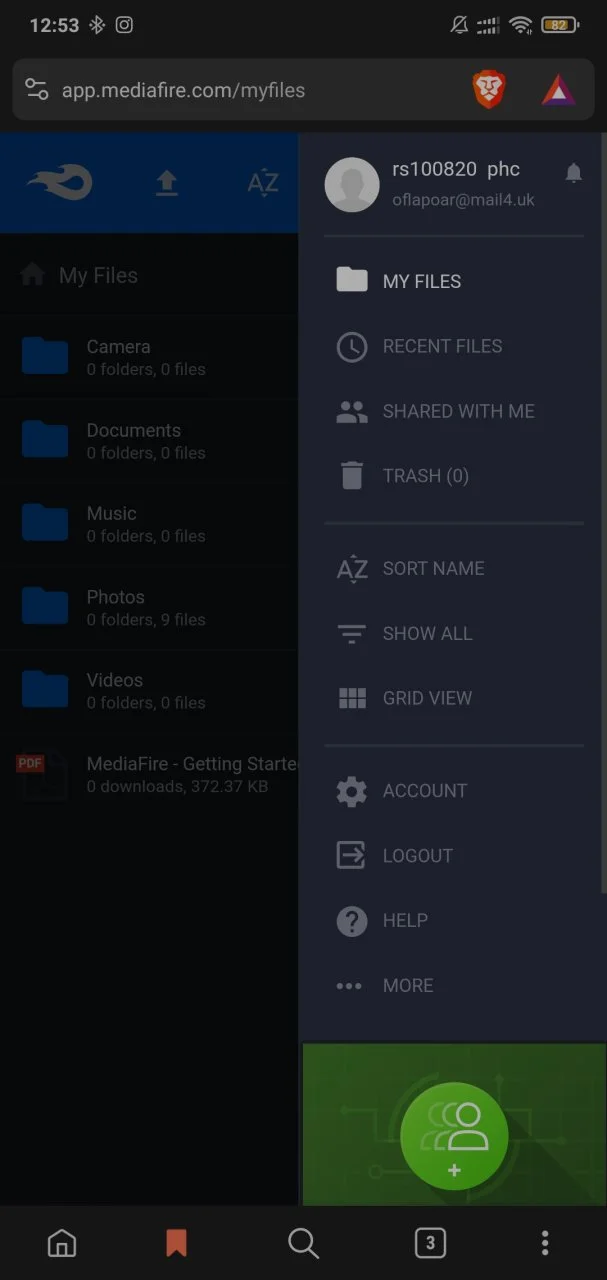Open RECENT FILES menu entry
The width and height of the screenshot is (607, 1280).
point(454,346)
